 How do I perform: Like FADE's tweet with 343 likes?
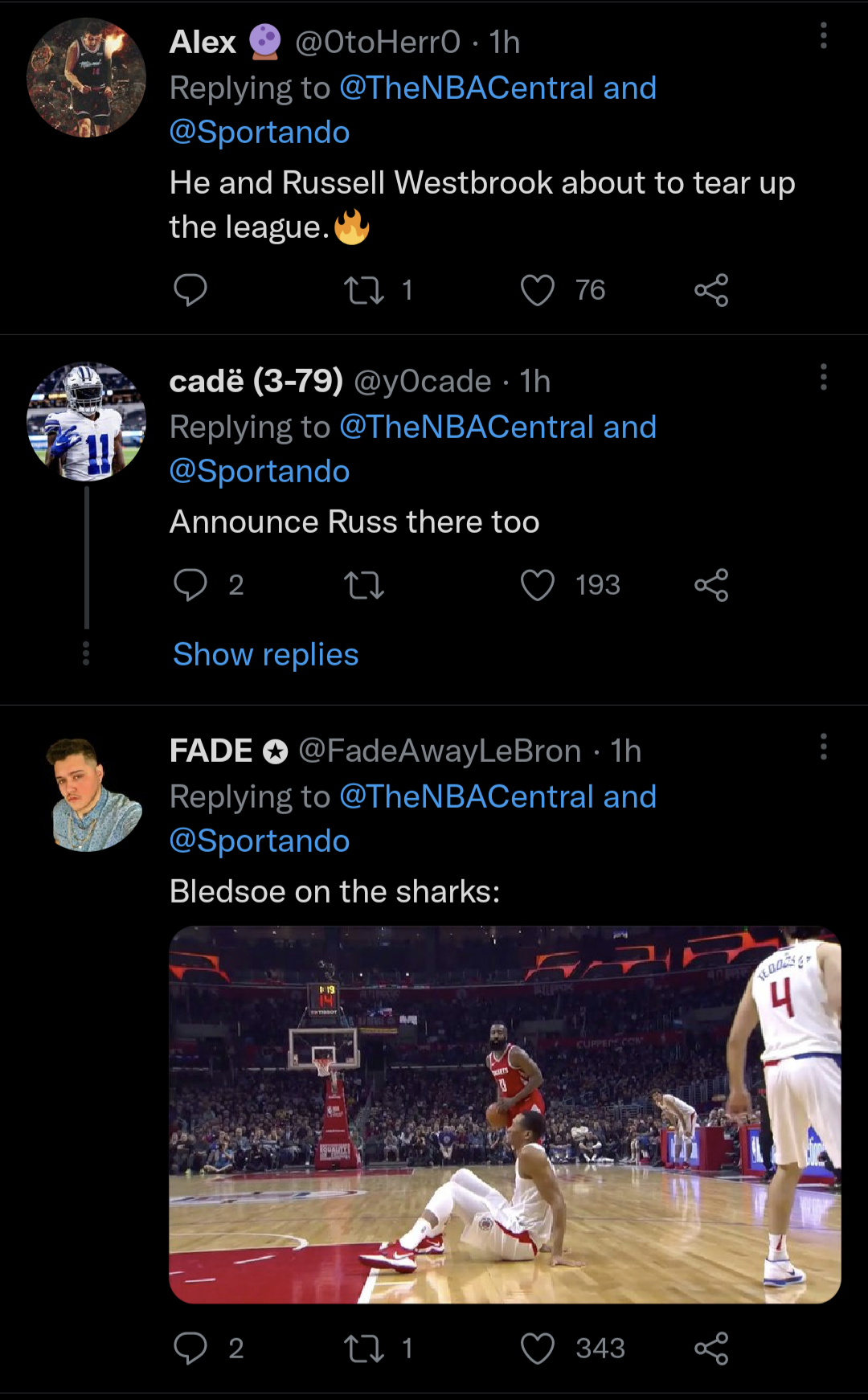tap(538, 1349)
